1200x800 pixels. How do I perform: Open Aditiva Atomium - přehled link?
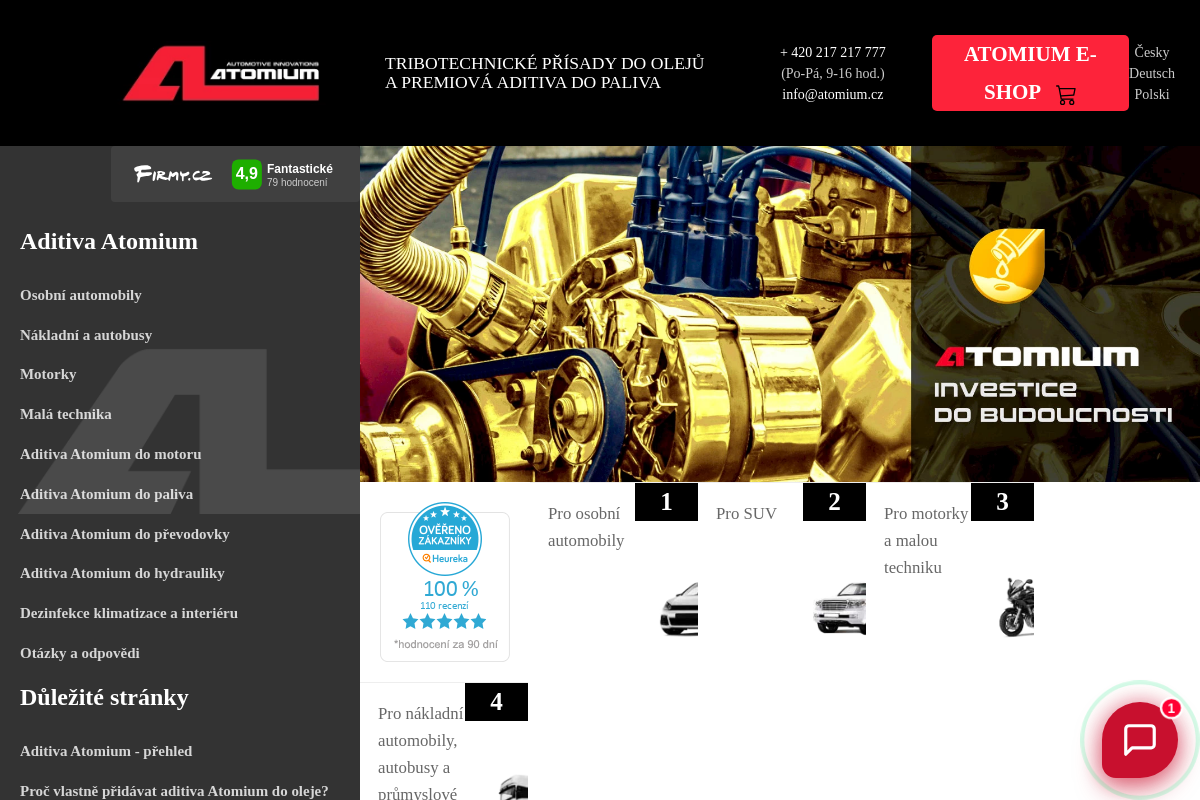coord(106,751)
